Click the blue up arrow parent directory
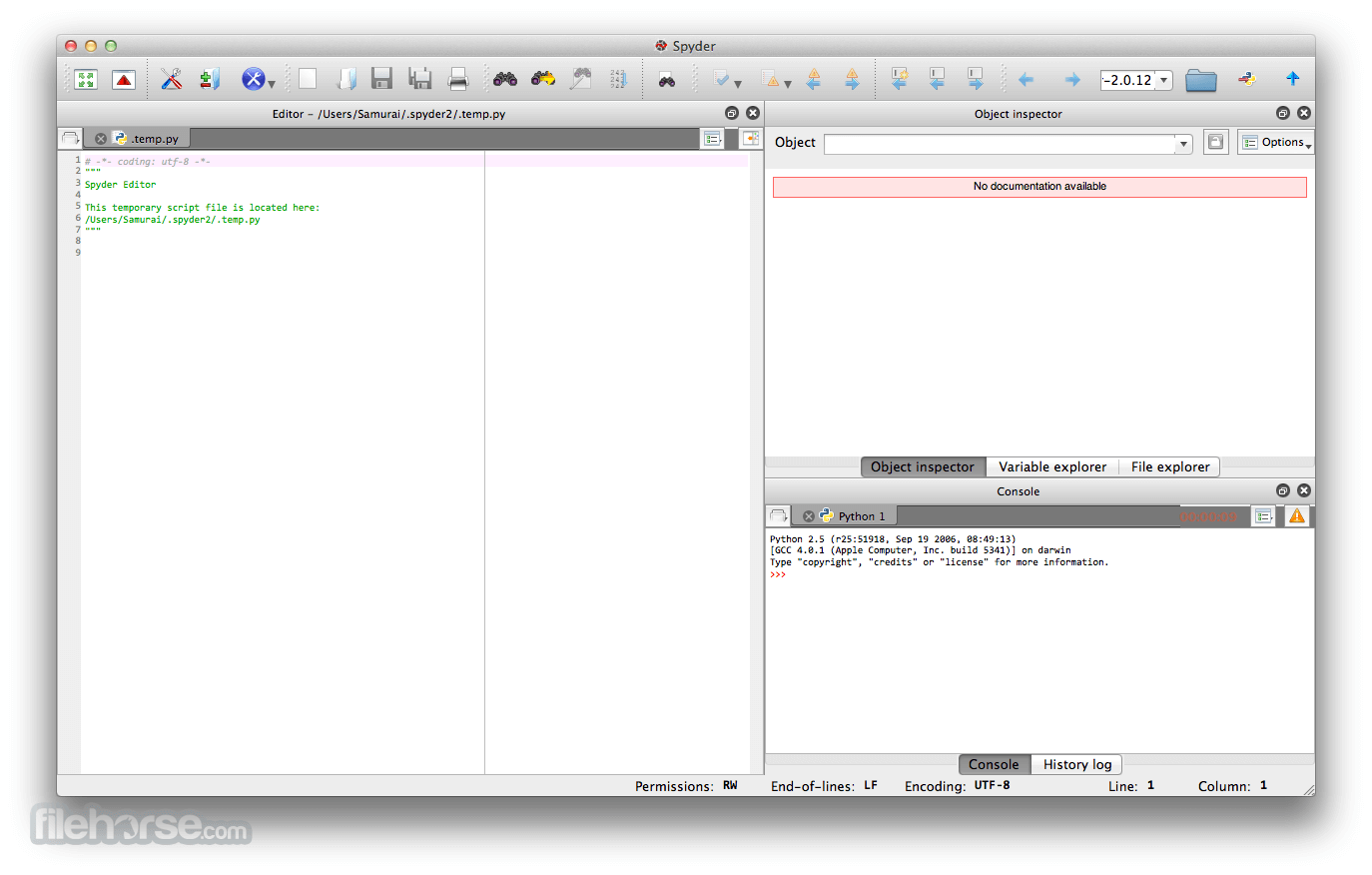 1293,78
